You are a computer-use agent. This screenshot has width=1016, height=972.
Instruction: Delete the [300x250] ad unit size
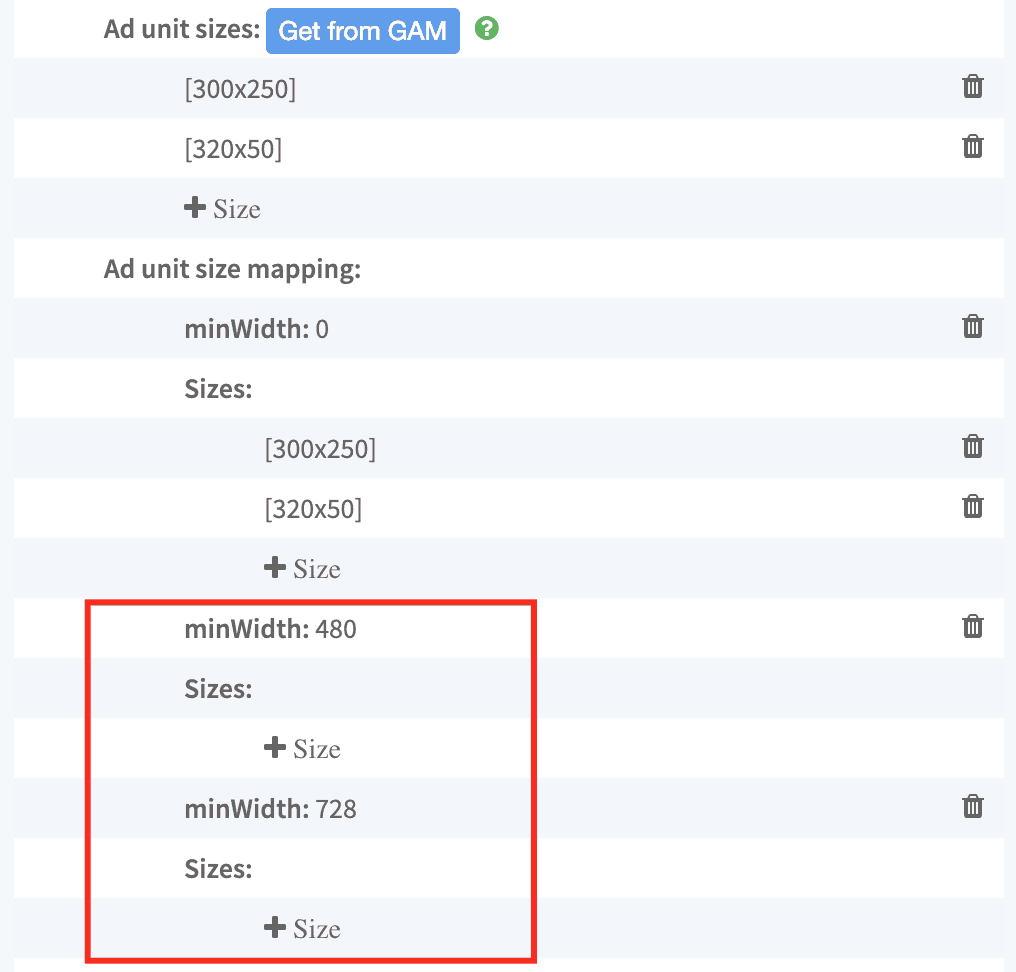coord(973,86)
